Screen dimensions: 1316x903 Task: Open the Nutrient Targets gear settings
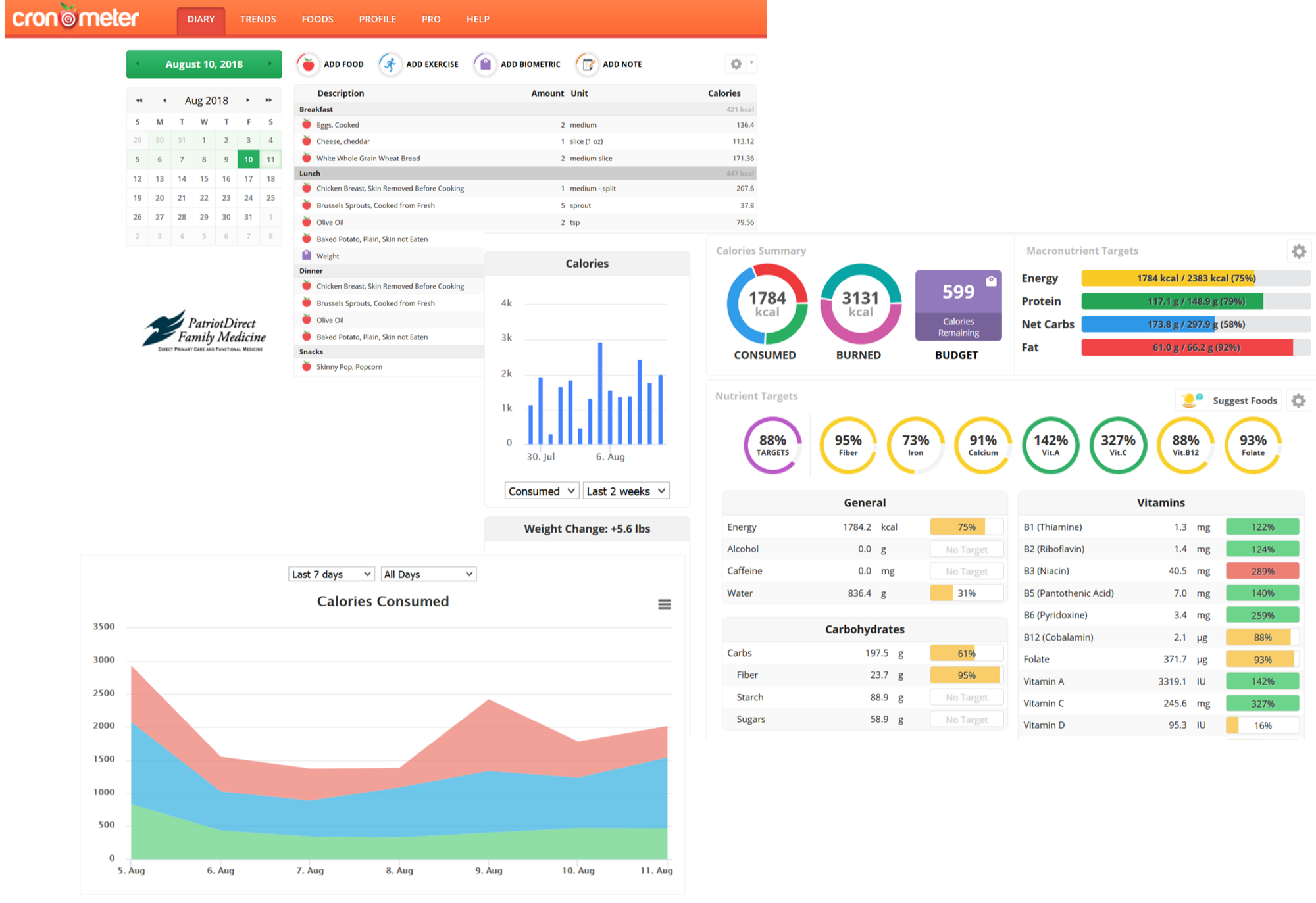pos(1298,401)
